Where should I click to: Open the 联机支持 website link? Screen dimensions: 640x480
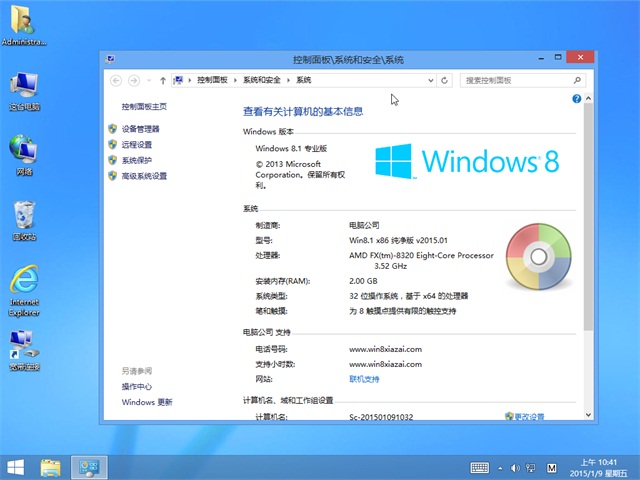[364, 379]
